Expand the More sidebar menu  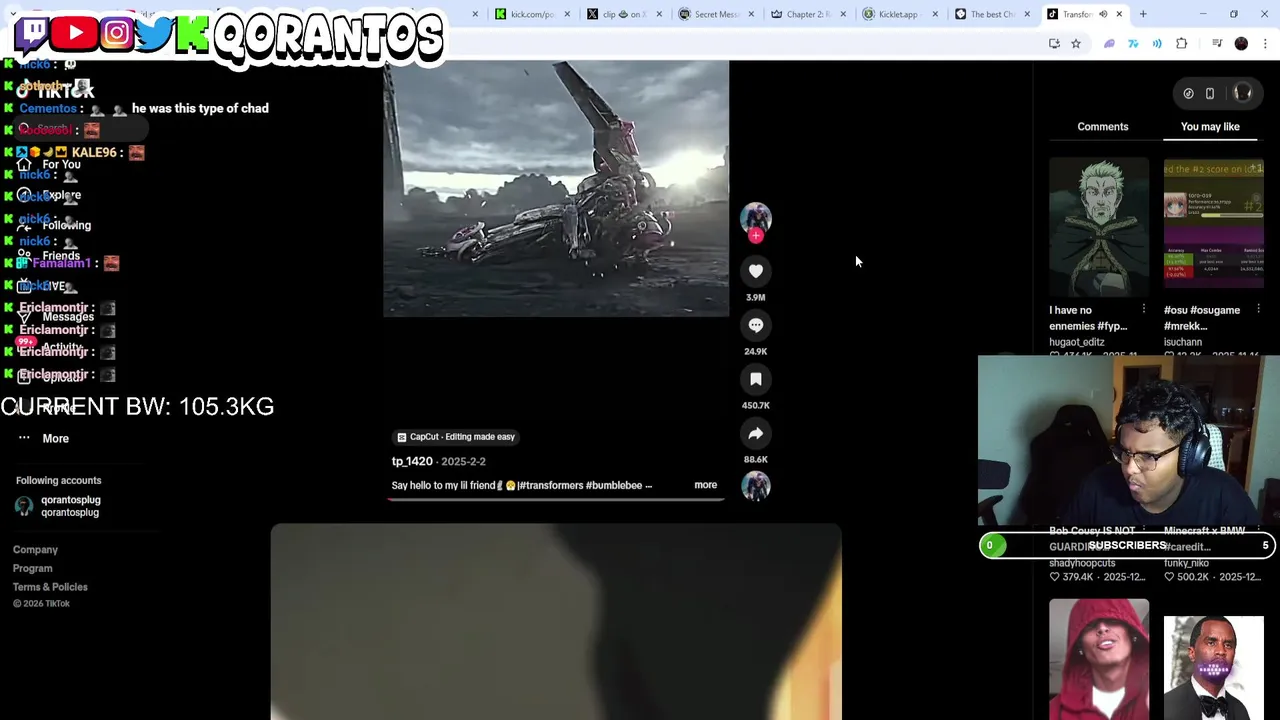pos(55,438)
